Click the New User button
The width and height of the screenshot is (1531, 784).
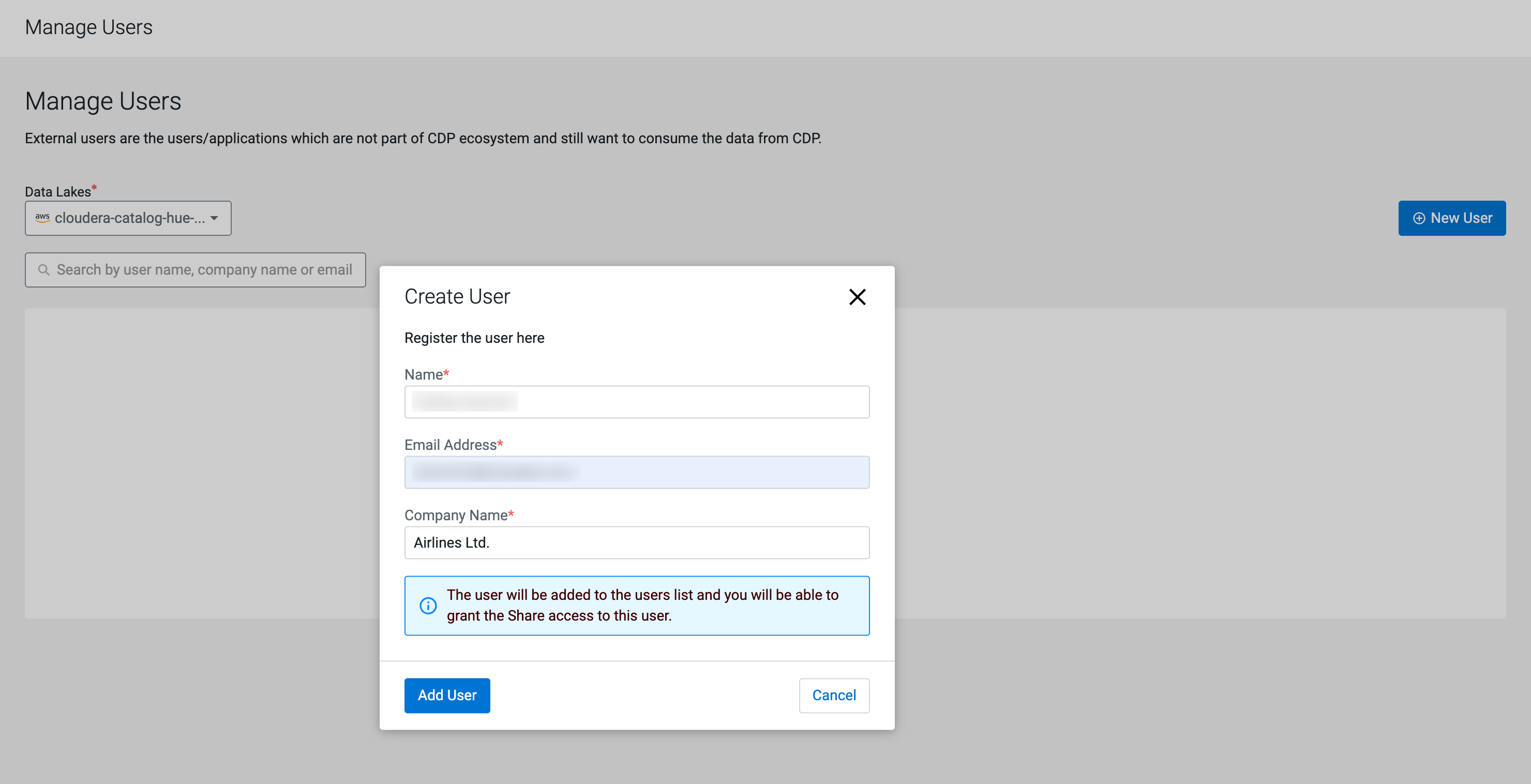coord(1451,218)
